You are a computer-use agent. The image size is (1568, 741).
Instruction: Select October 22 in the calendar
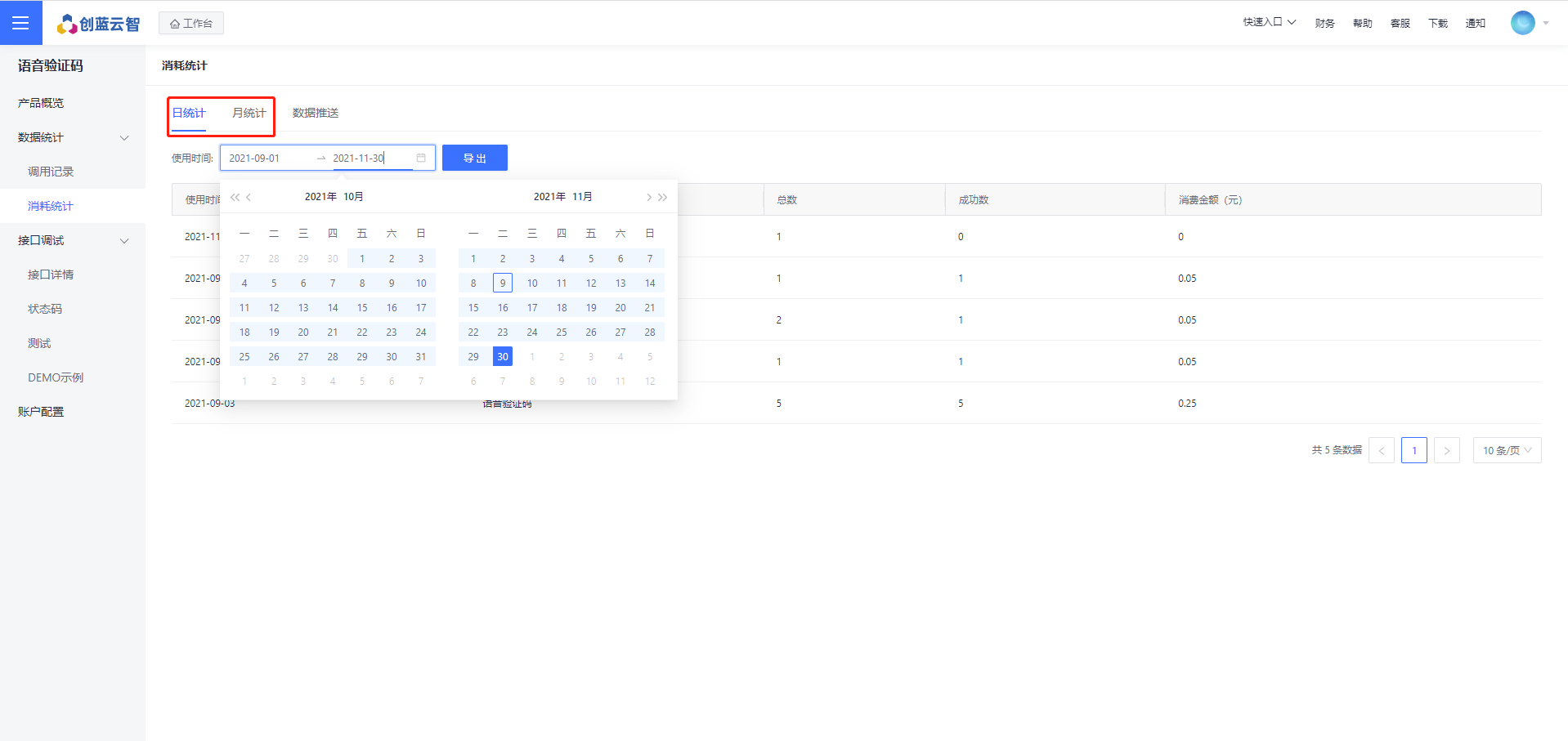[x=362, y=333]
